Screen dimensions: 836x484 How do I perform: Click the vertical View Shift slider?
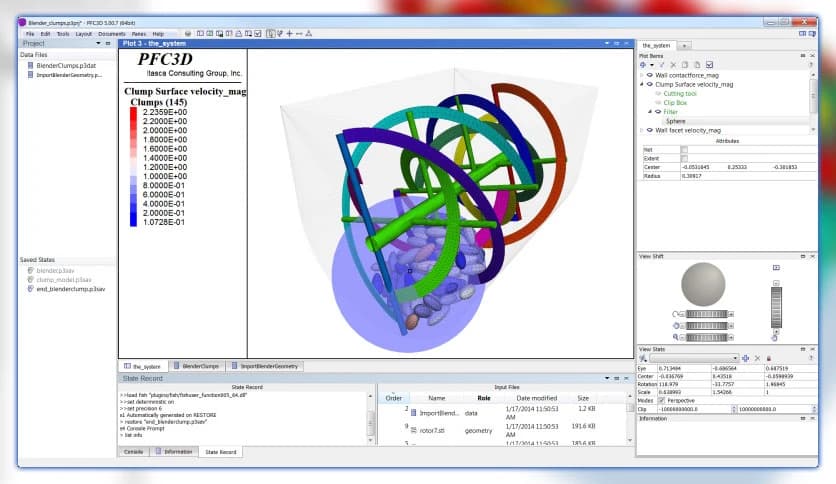[x=776, y=305]
